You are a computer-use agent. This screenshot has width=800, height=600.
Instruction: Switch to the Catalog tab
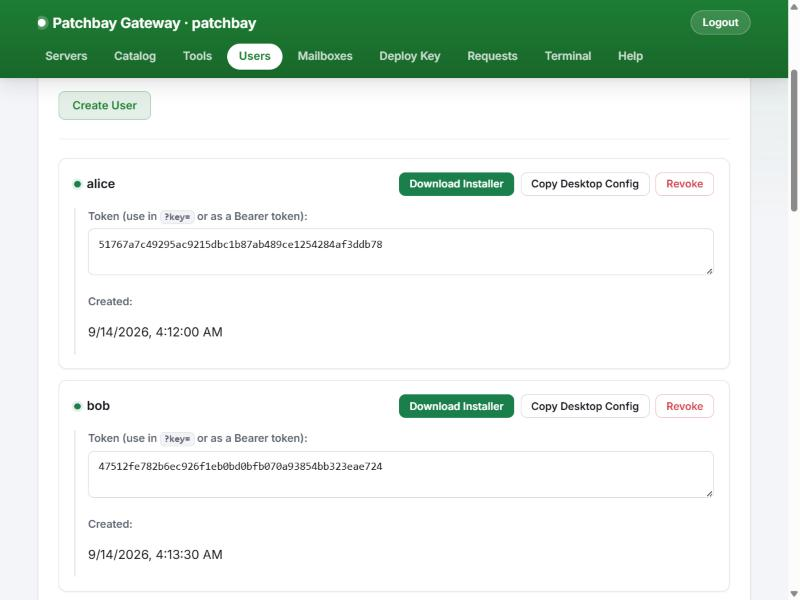135,56
